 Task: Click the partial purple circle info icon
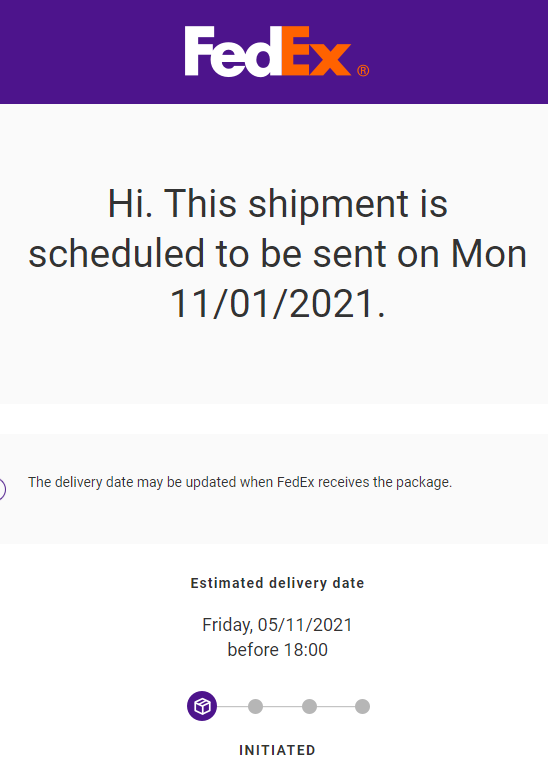(x=2, y=489)
